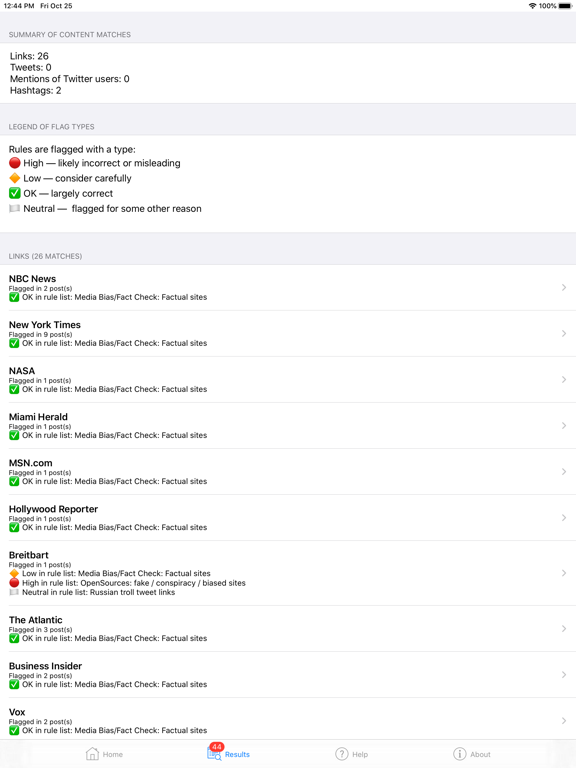Screen dimensions: 576x768
Task: Click the green OK icon under NASA
Action: 14,389
